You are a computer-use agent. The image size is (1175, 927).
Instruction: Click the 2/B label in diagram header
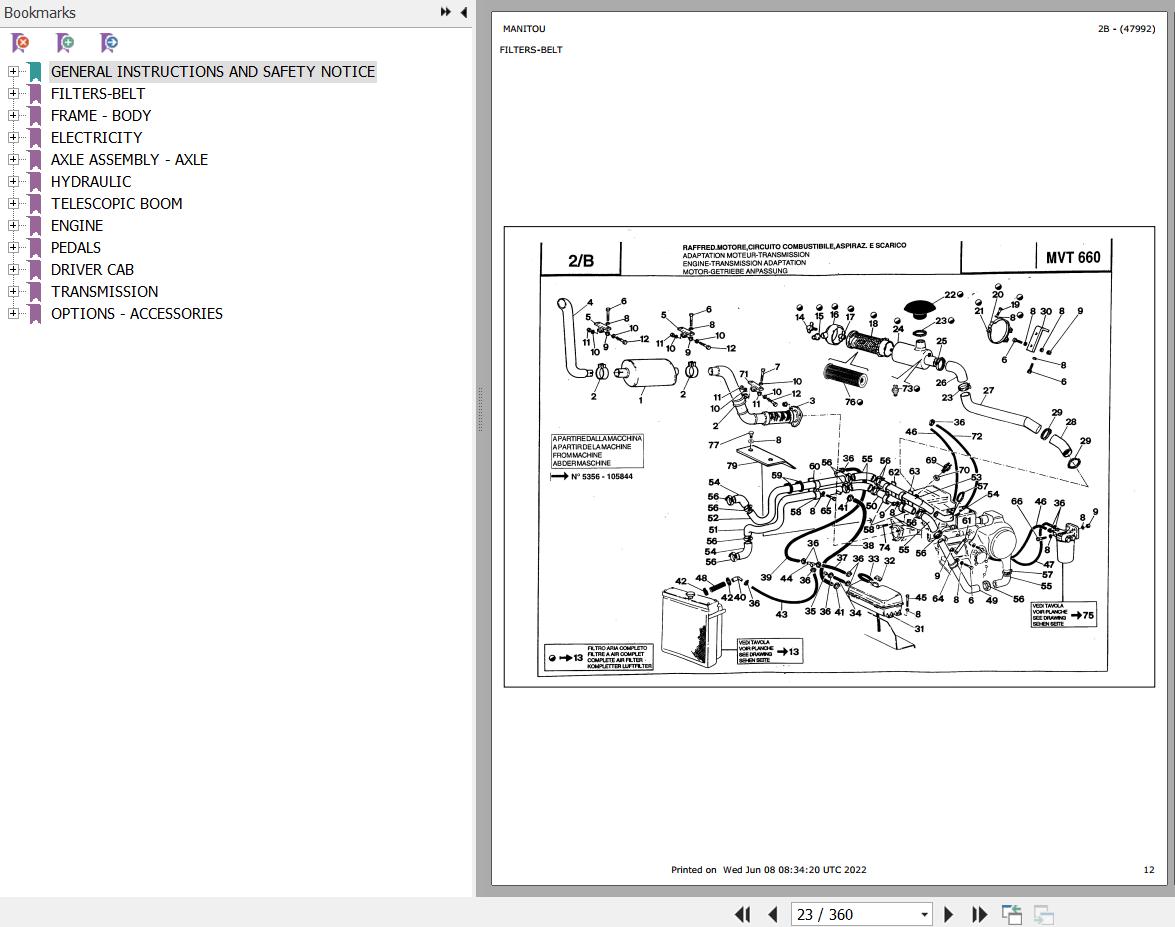click(x=581, y=261)
